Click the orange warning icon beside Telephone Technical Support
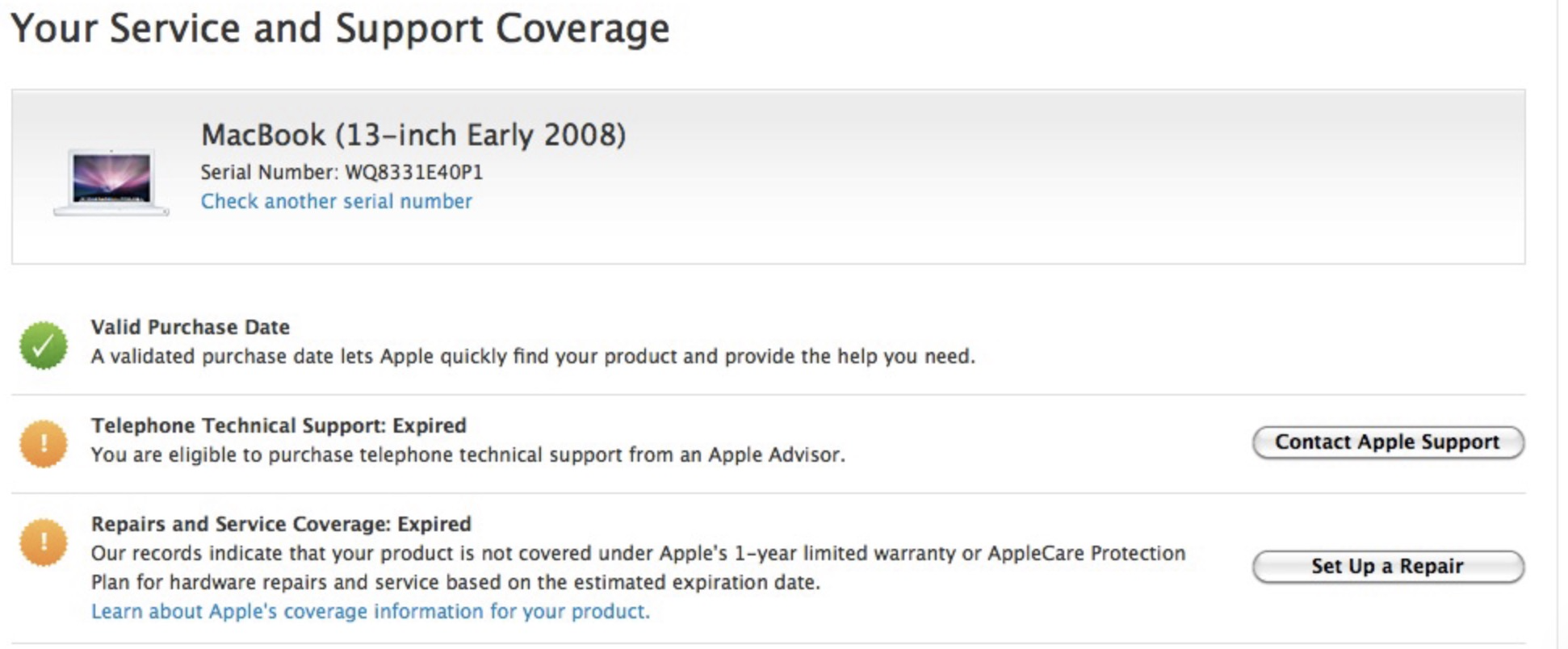 44,443
